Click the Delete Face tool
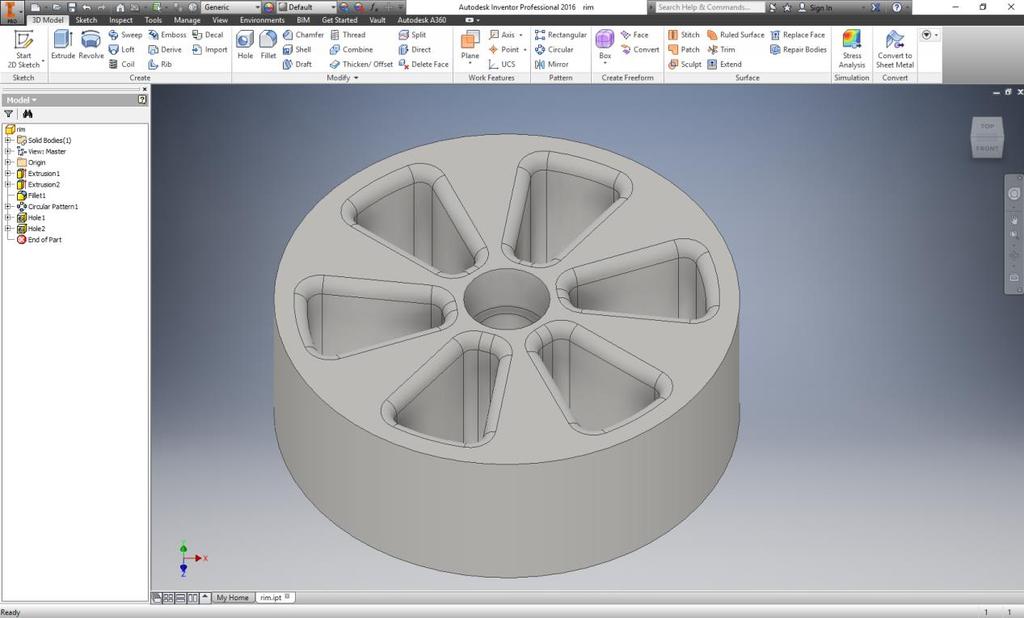This screenshot has height=618, width=1024. 423,64
